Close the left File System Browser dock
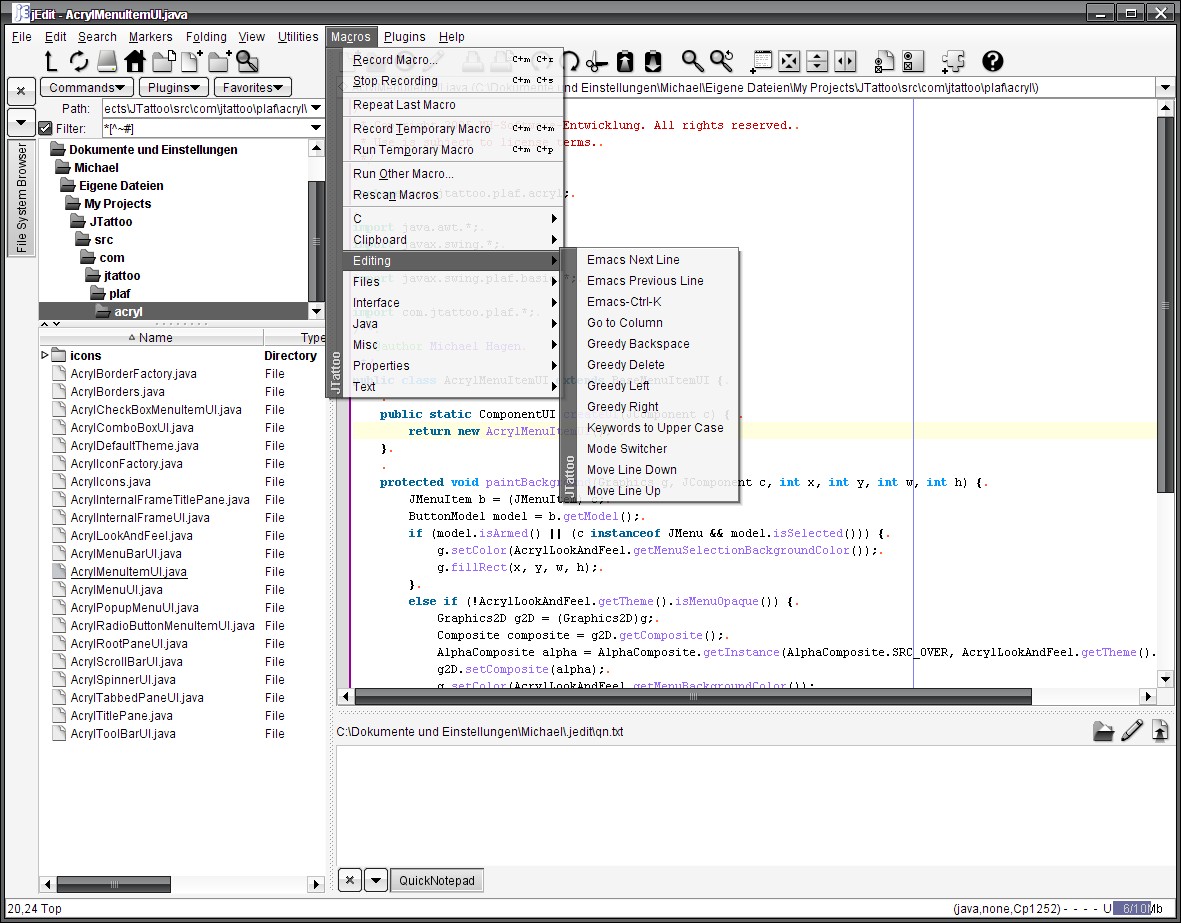1181x923 pixels. [21, 91]
